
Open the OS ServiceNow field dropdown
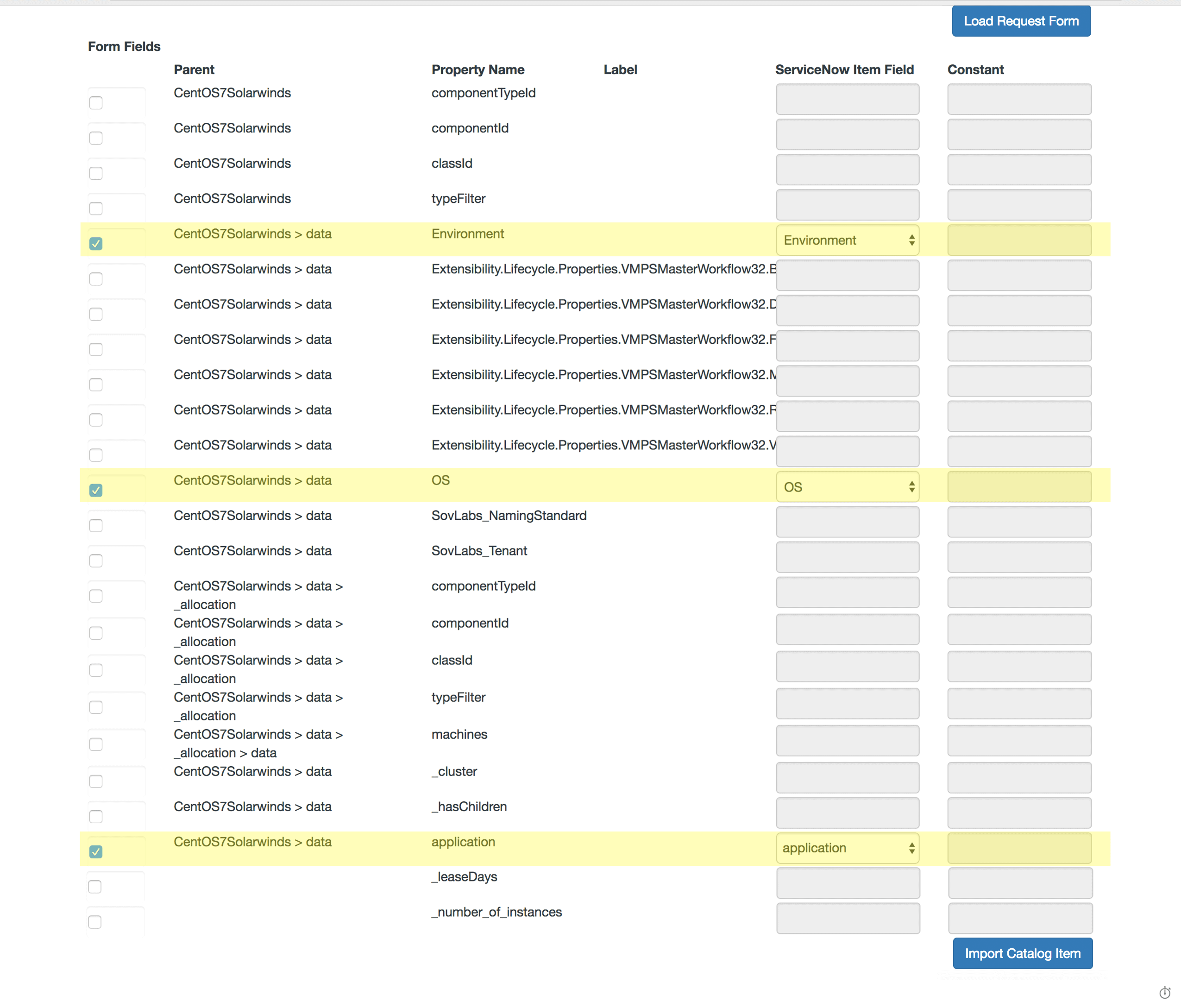coord(847,487)
